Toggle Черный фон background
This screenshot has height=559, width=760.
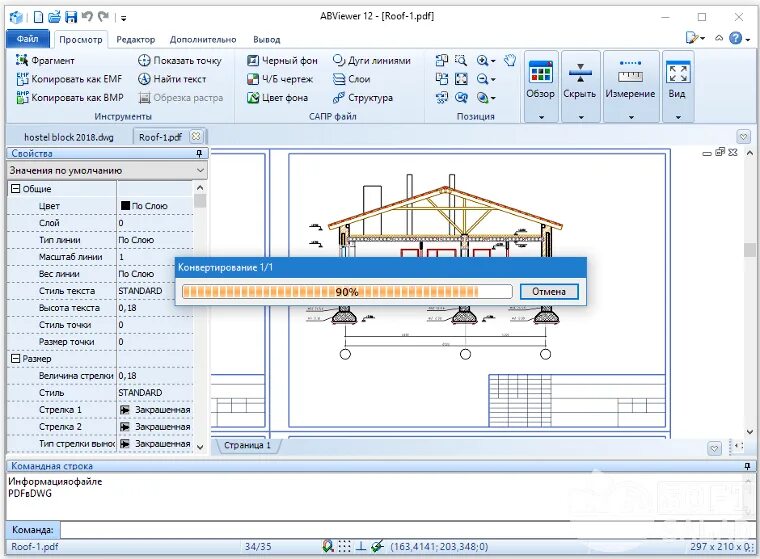pyautogui.click(x=282, y=60)
